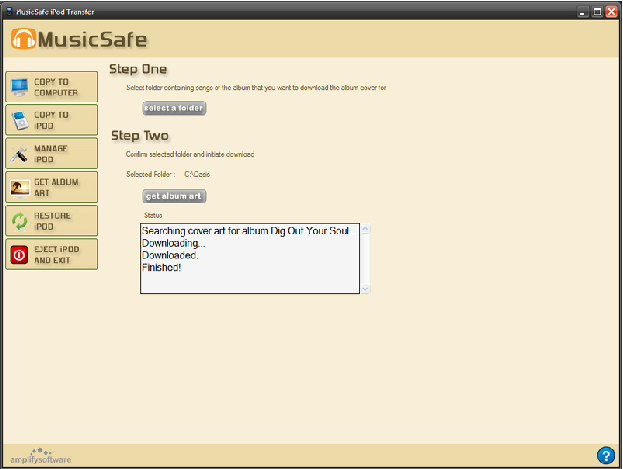
Task: Click the computer monitor icon
Action: (19, 87)
